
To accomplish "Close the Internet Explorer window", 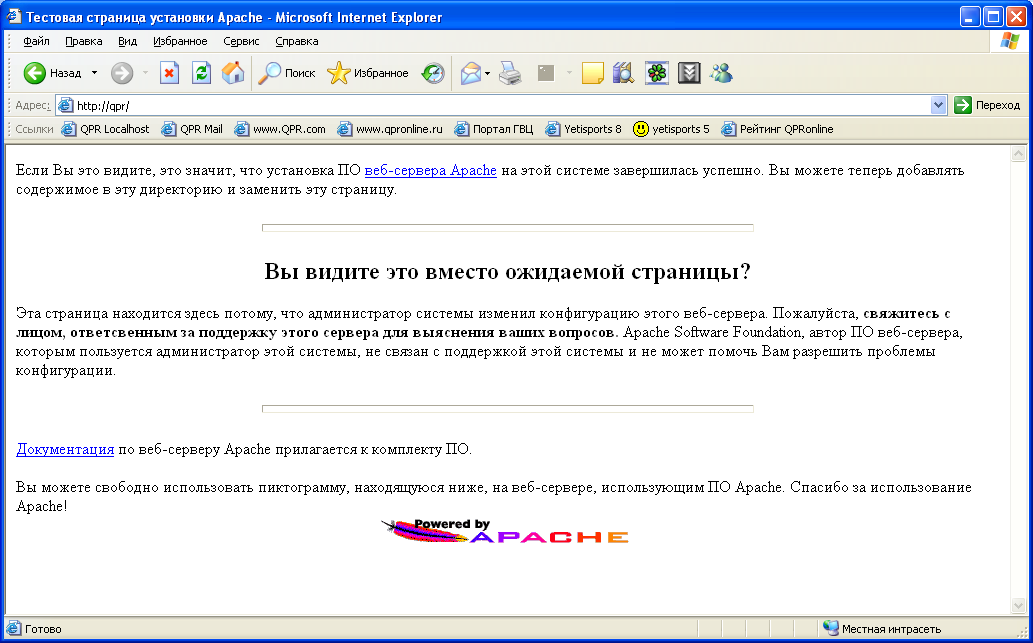I will coord(1016,16).
